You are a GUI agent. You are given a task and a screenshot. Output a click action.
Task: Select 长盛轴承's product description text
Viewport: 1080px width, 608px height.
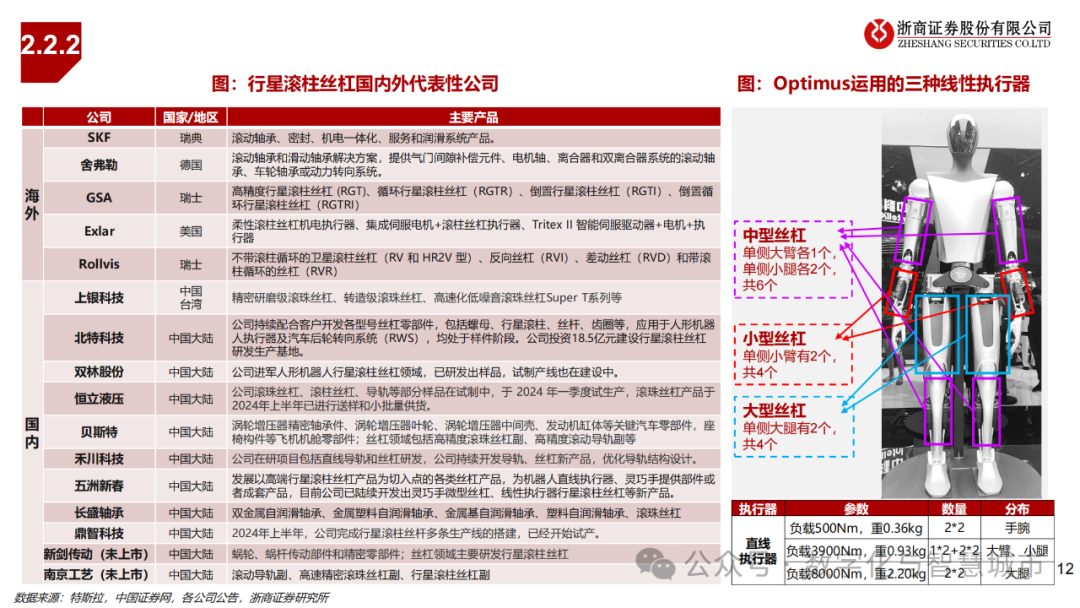pos(456,513)
